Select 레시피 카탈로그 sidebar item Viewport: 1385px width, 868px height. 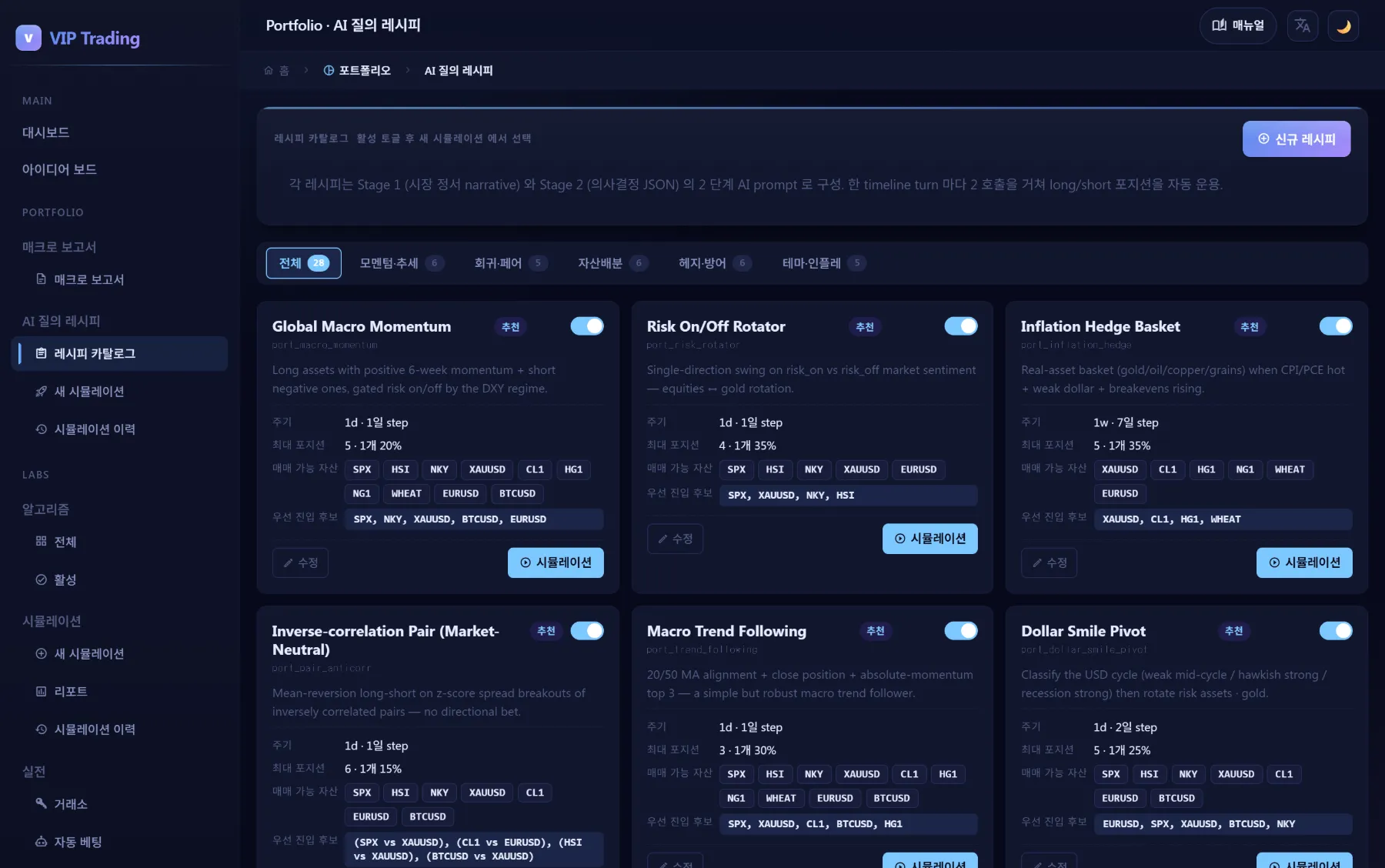(119, 353)
